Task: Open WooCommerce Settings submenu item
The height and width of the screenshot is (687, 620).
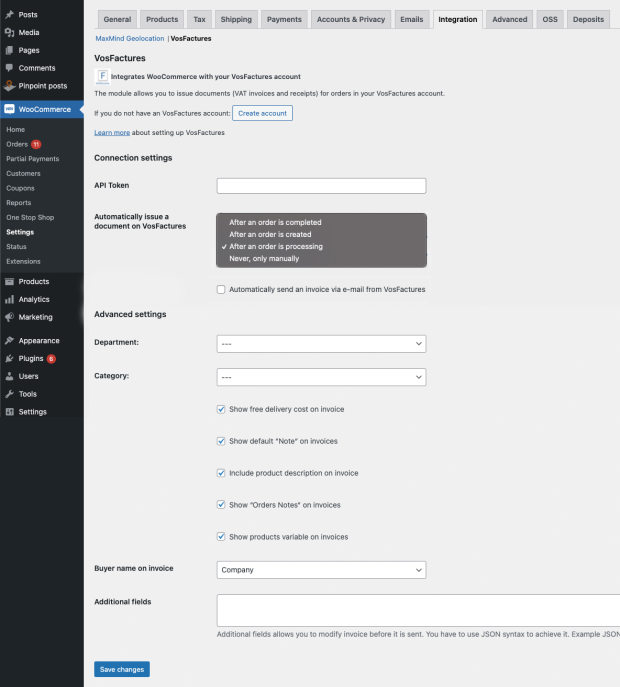Action: pos(20,232)
